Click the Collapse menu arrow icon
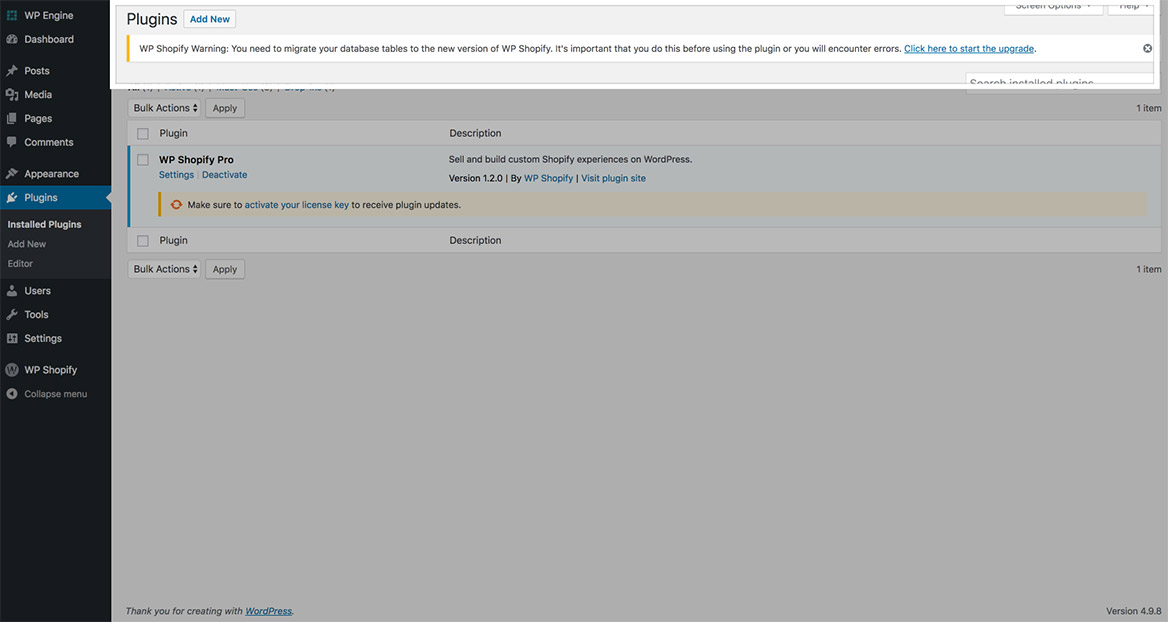 click(12, 394)
